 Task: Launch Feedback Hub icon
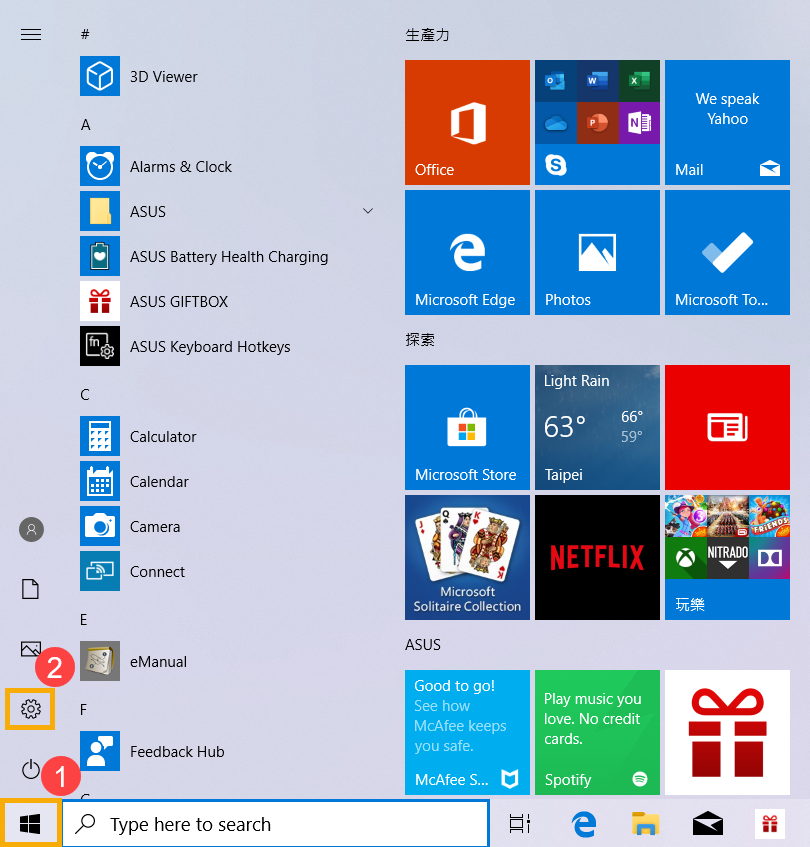(x=100, y=751)
